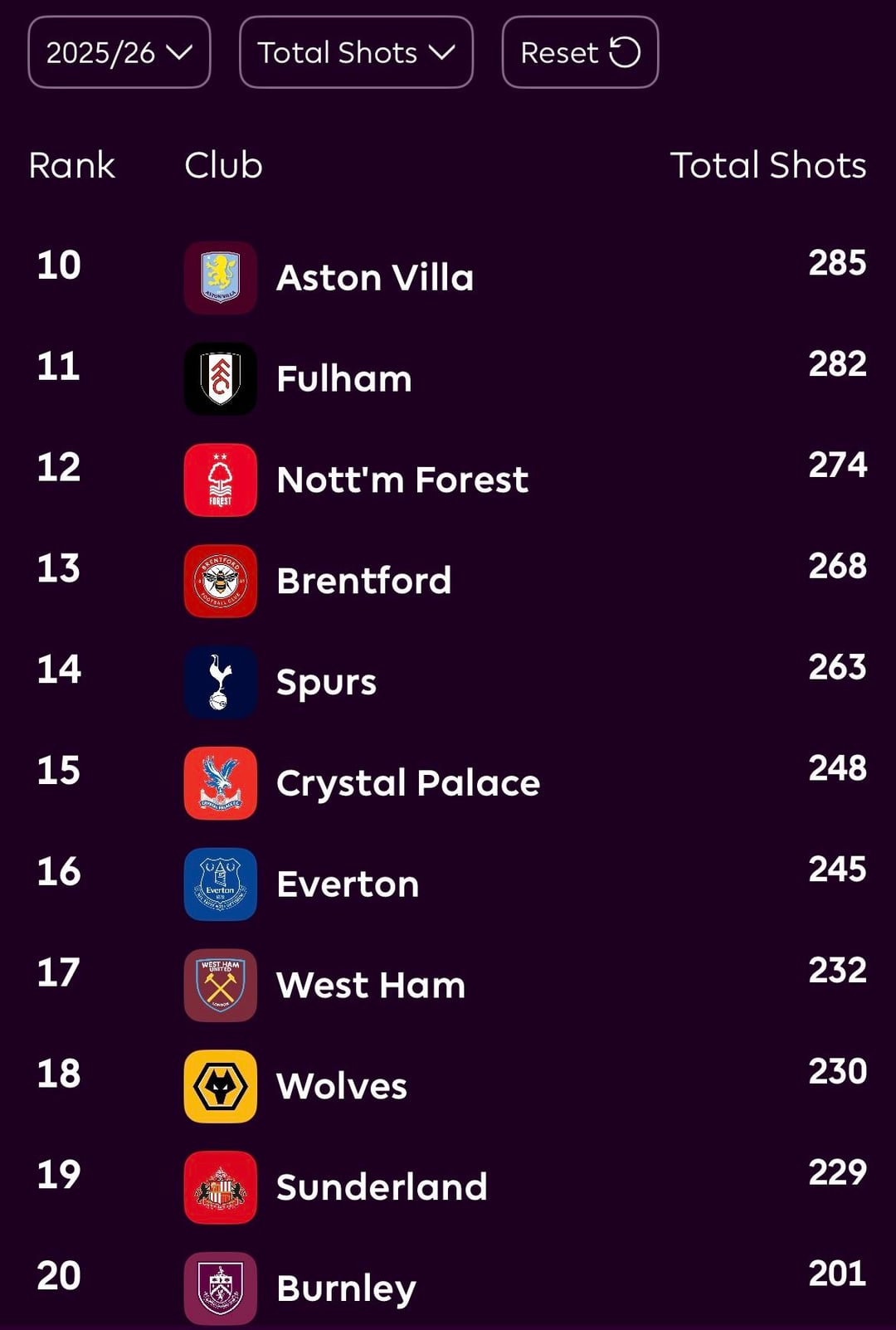Click the Everton club crest

coord(220,884)
